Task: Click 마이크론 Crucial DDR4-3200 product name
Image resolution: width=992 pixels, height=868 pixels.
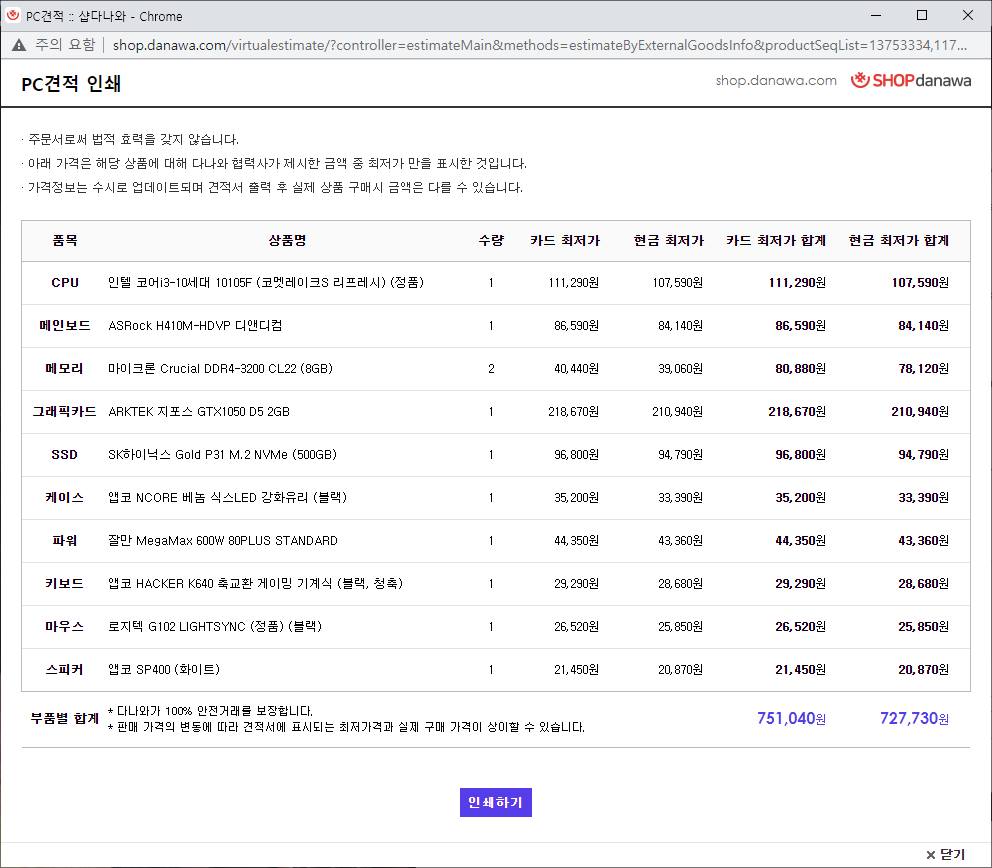Action: [220, 369]
